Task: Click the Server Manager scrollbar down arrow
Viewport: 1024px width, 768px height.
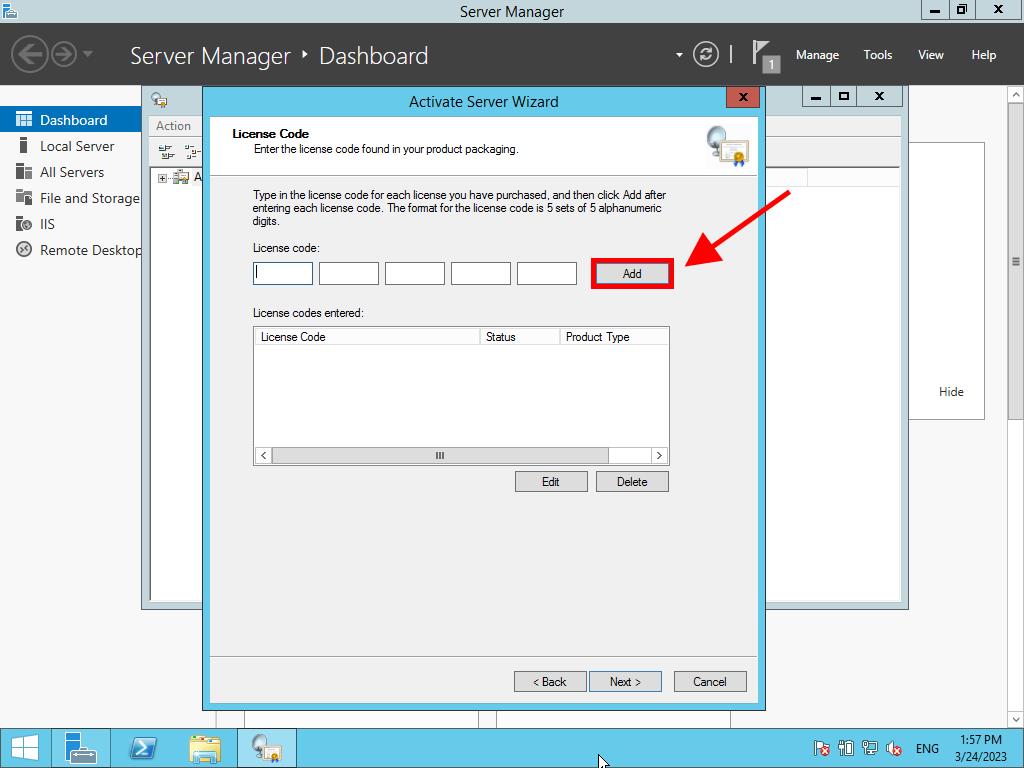Action: [1016, 719]
